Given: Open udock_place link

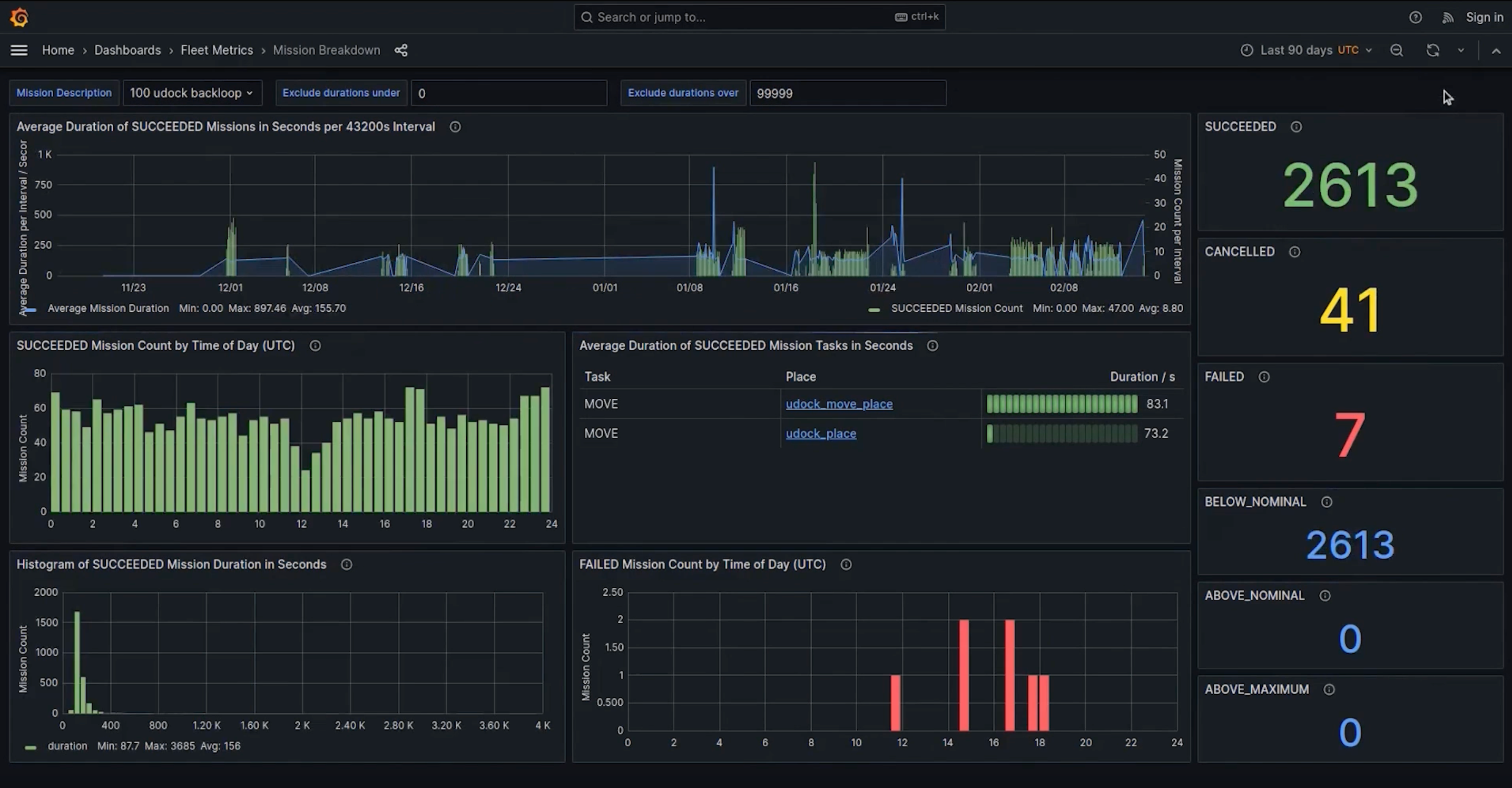Looking at the screenshot, I should point(821,433).
